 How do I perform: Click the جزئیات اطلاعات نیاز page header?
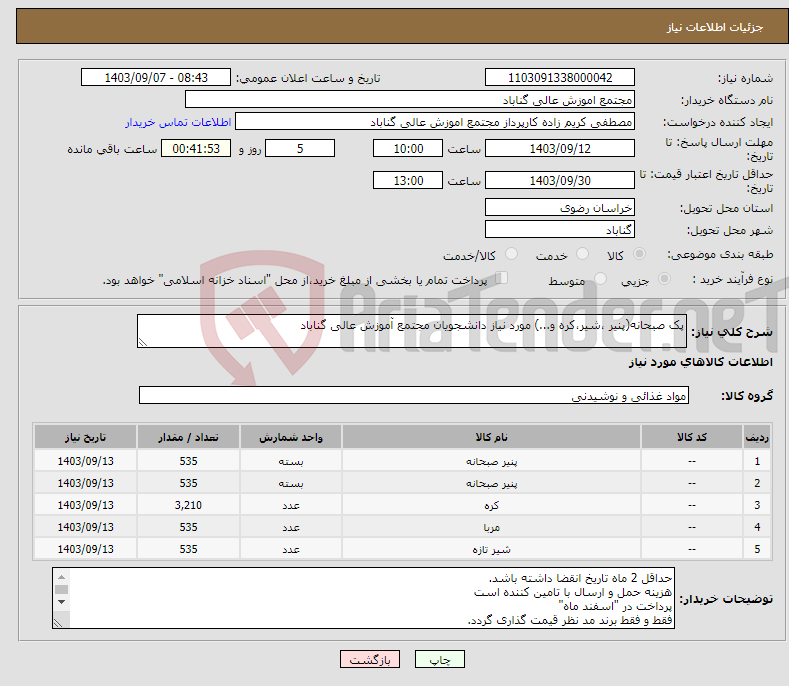pos(715,27)
